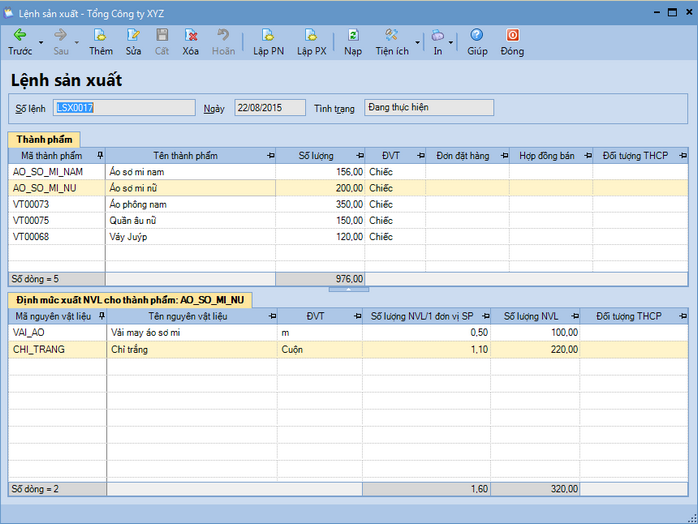Collapse panel using the splitter arrow handle
Viewport: 698px width, 524px height.
pos(349,289)
